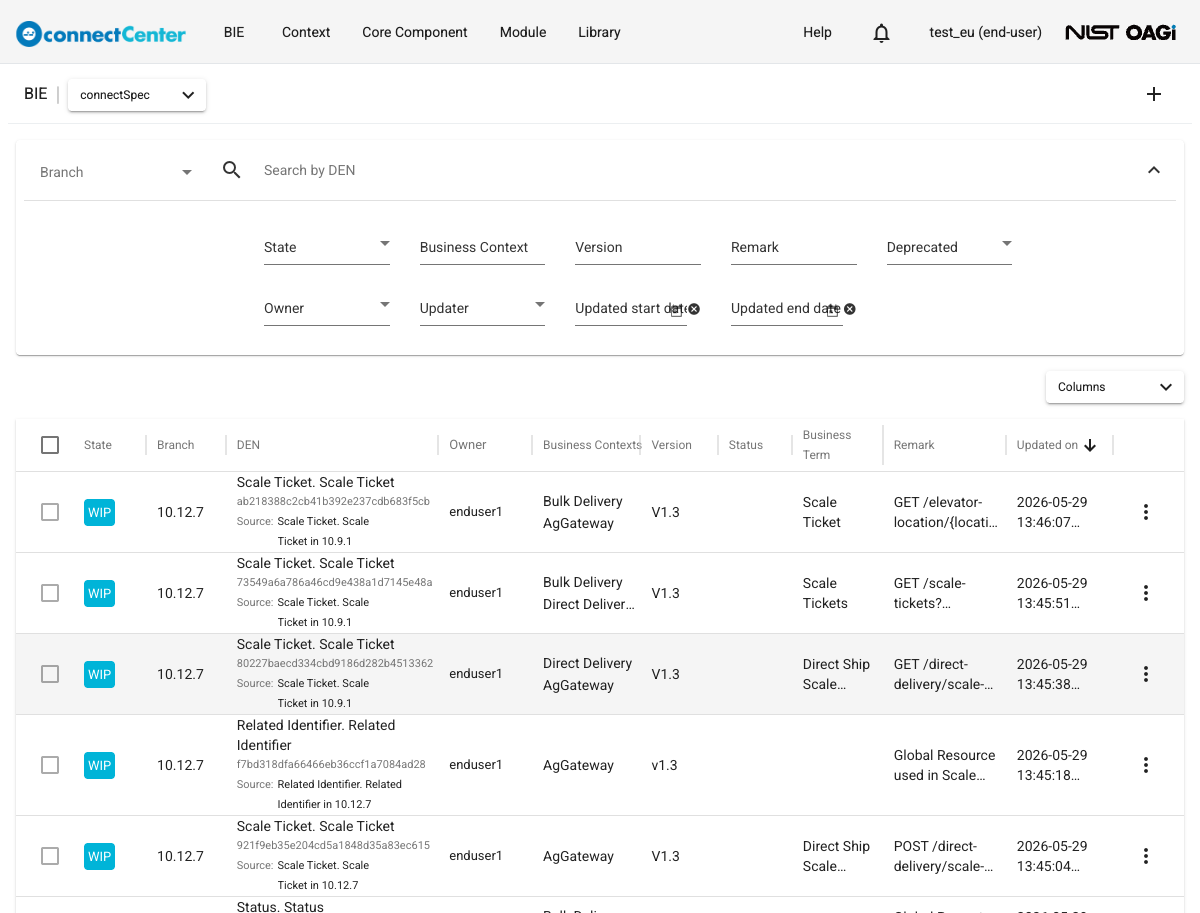This screenshot has height=913, width=1200.
Task: Open row menu for POST /direct-delivery BIE
Action: 1146,856
